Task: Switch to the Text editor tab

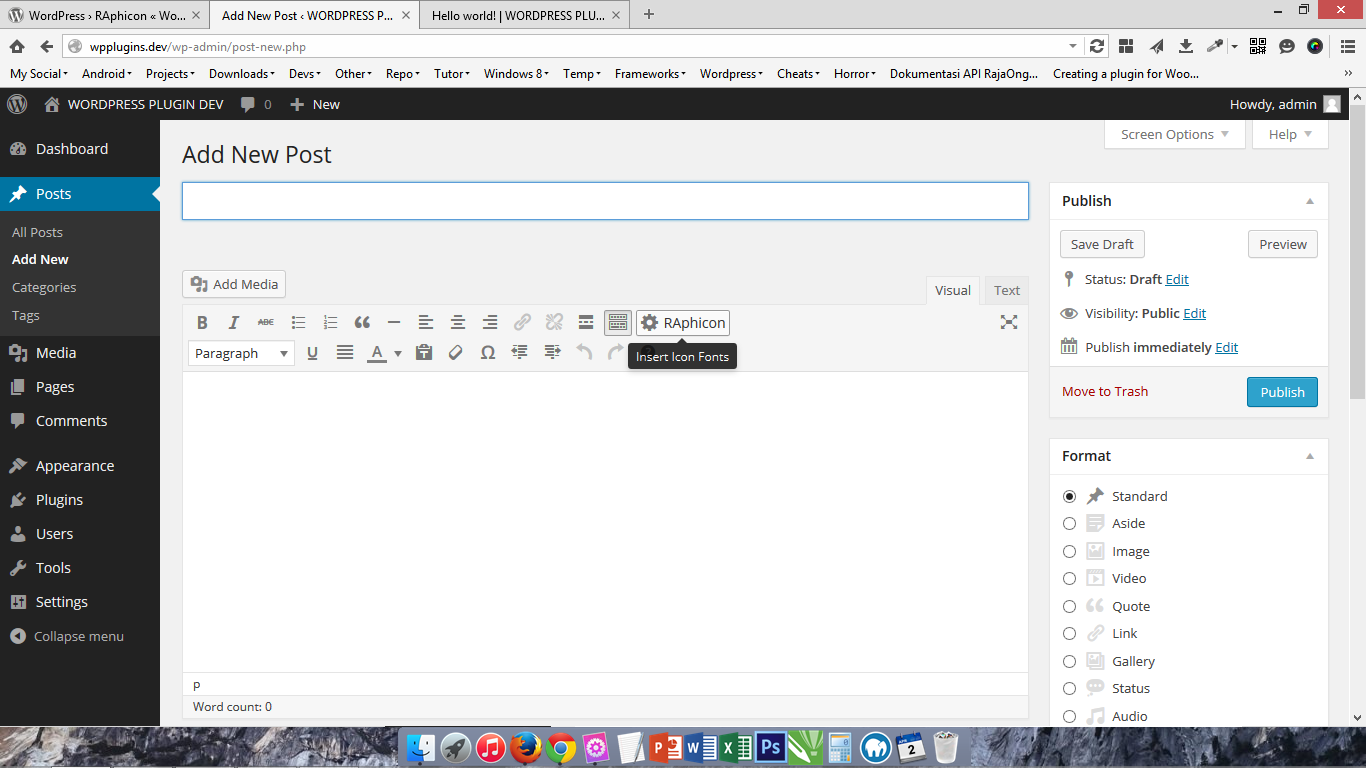Action: (1007, 290)
